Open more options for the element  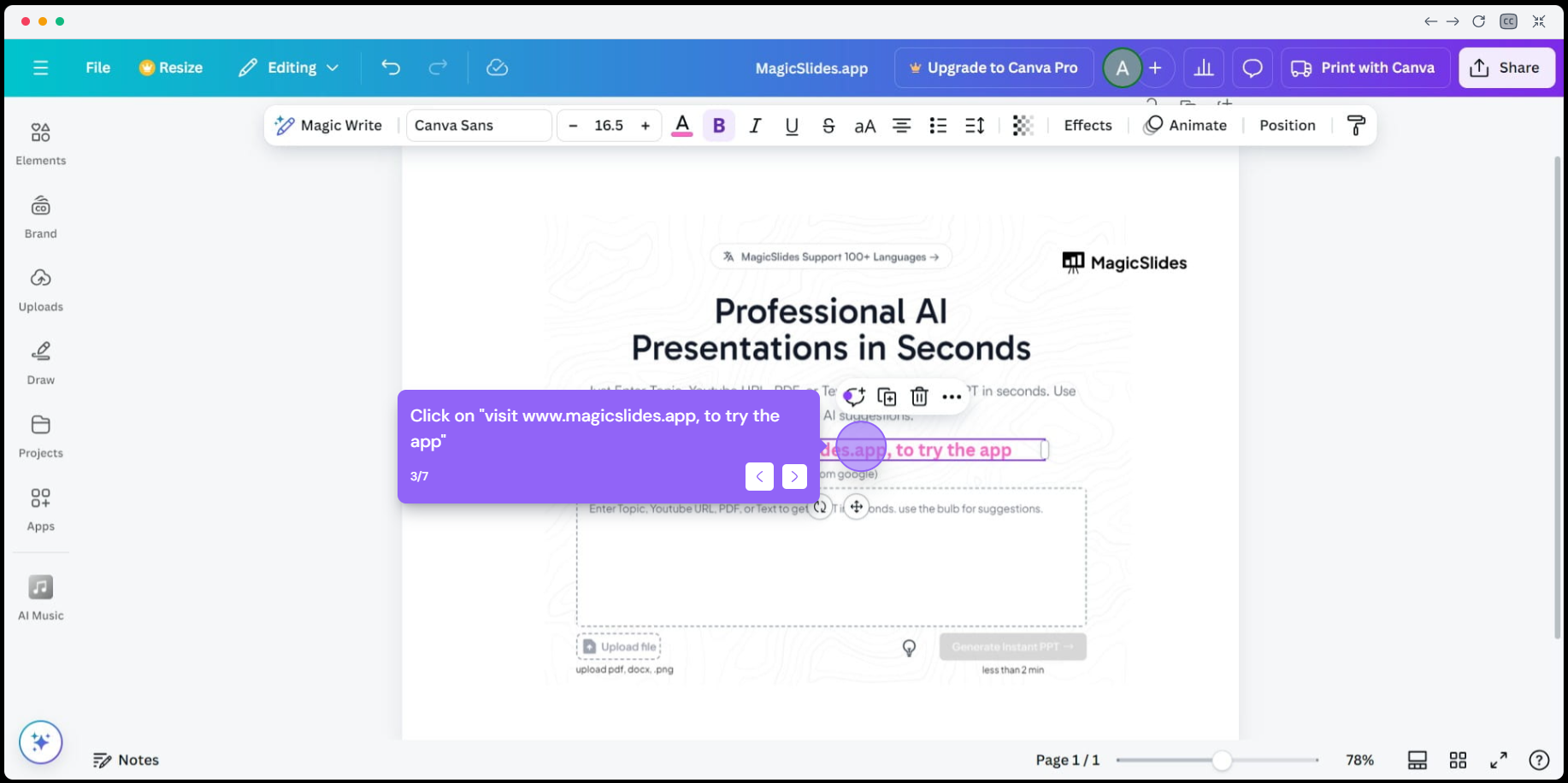952,397
